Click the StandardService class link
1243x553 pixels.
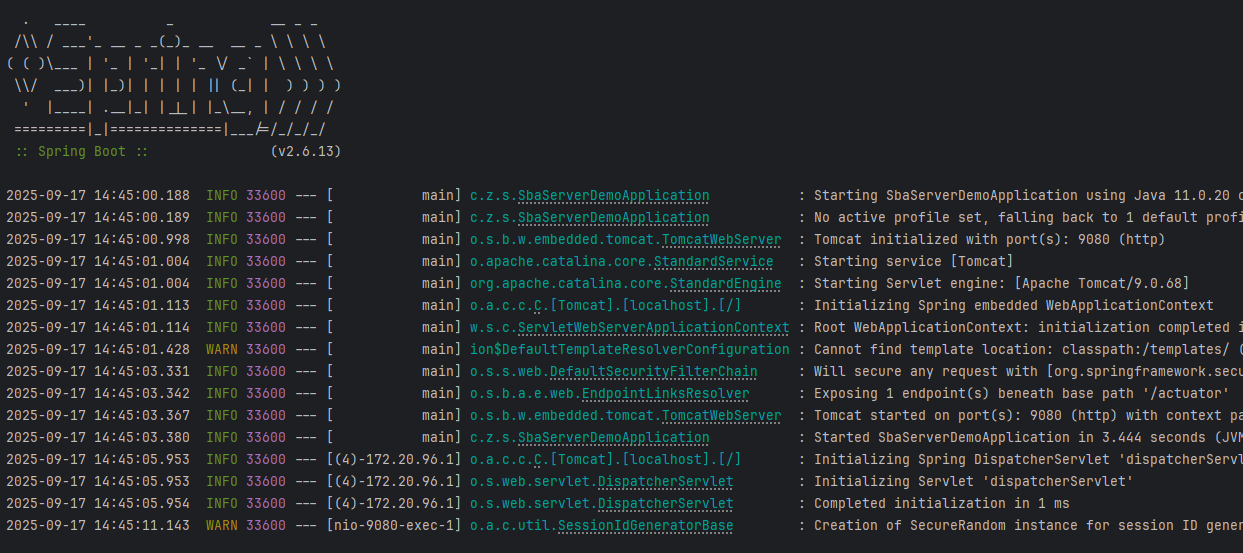[713, 262]
